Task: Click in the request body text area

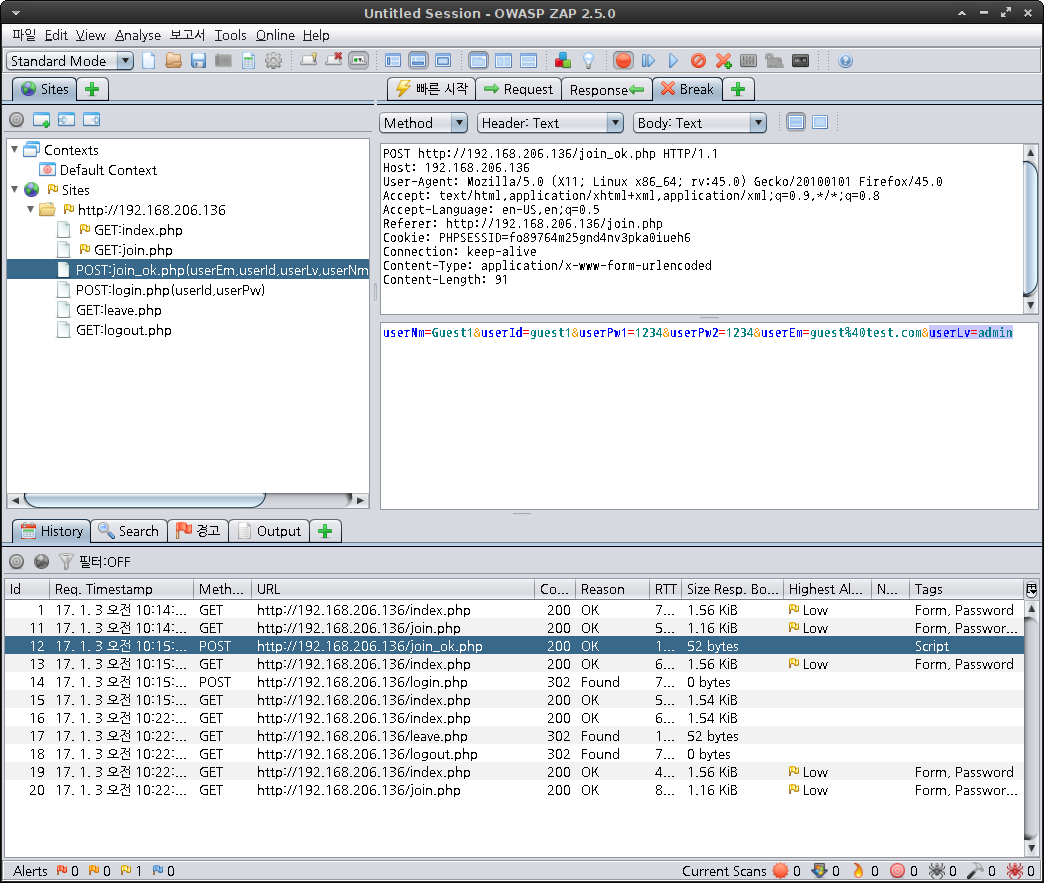Action: tap(709, 416)
